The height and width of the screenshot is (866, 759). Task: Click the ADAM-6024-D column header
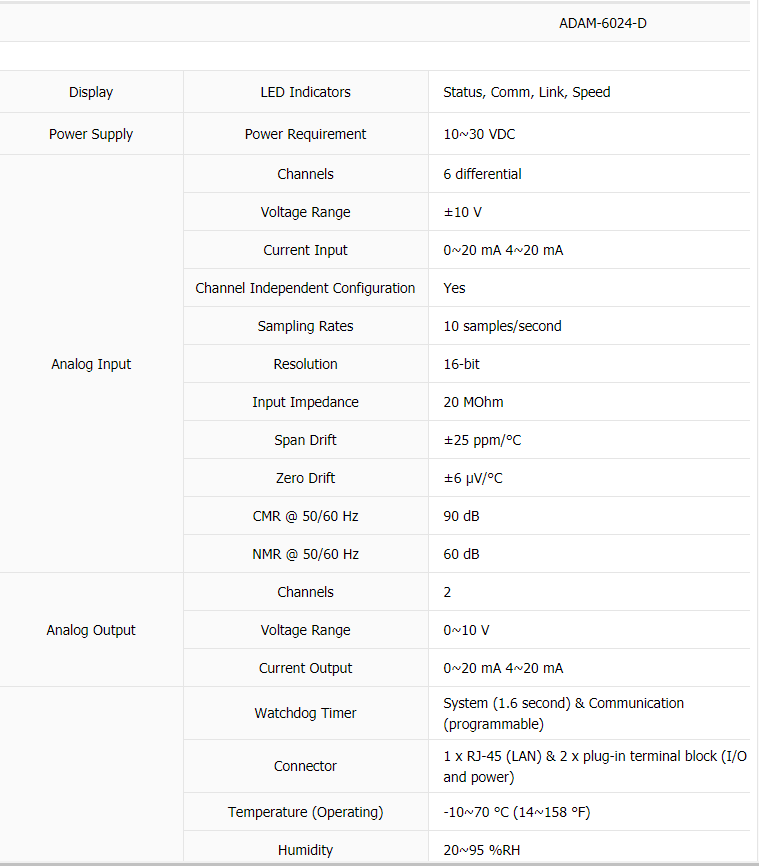602,23
